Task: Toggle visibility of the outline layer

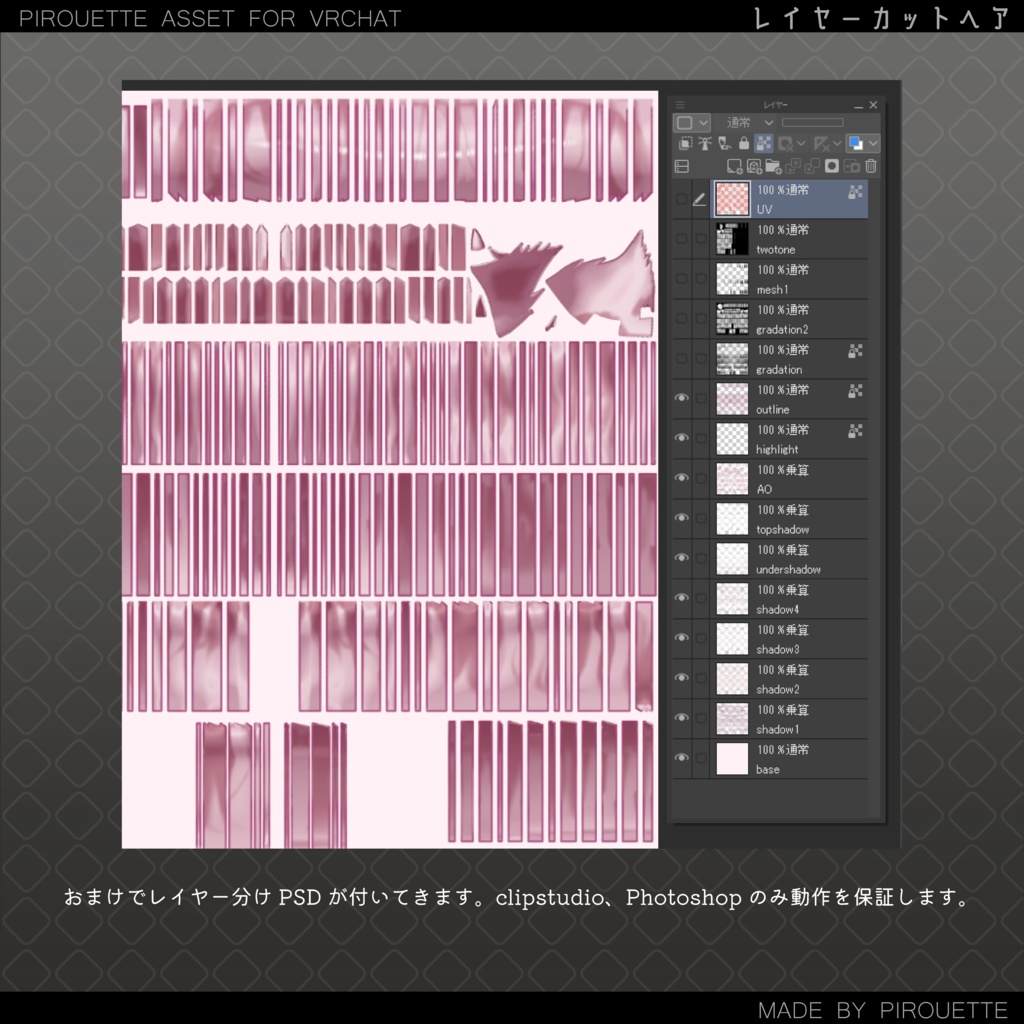Action: coord(683,397)
